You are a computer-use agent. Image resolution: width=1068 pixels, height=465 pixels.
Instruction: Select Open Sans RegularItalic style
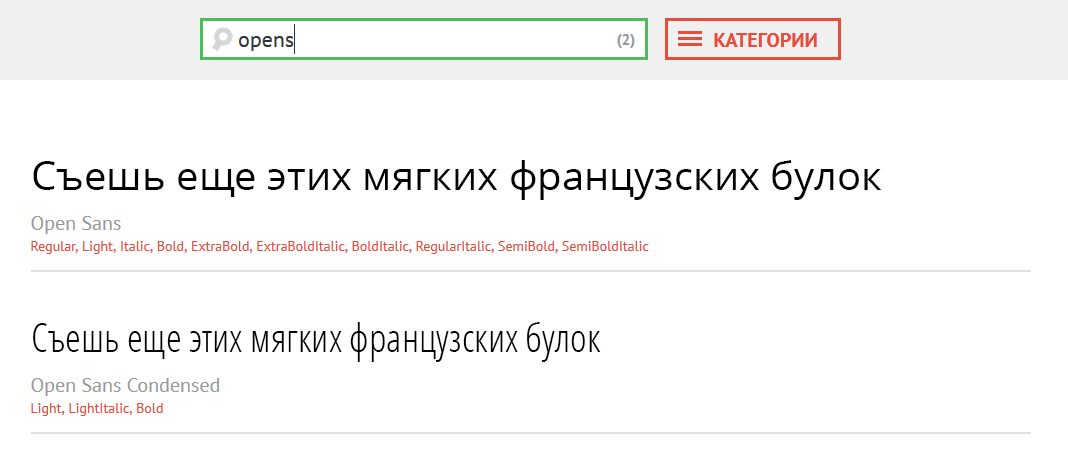(x=454, y=246)
